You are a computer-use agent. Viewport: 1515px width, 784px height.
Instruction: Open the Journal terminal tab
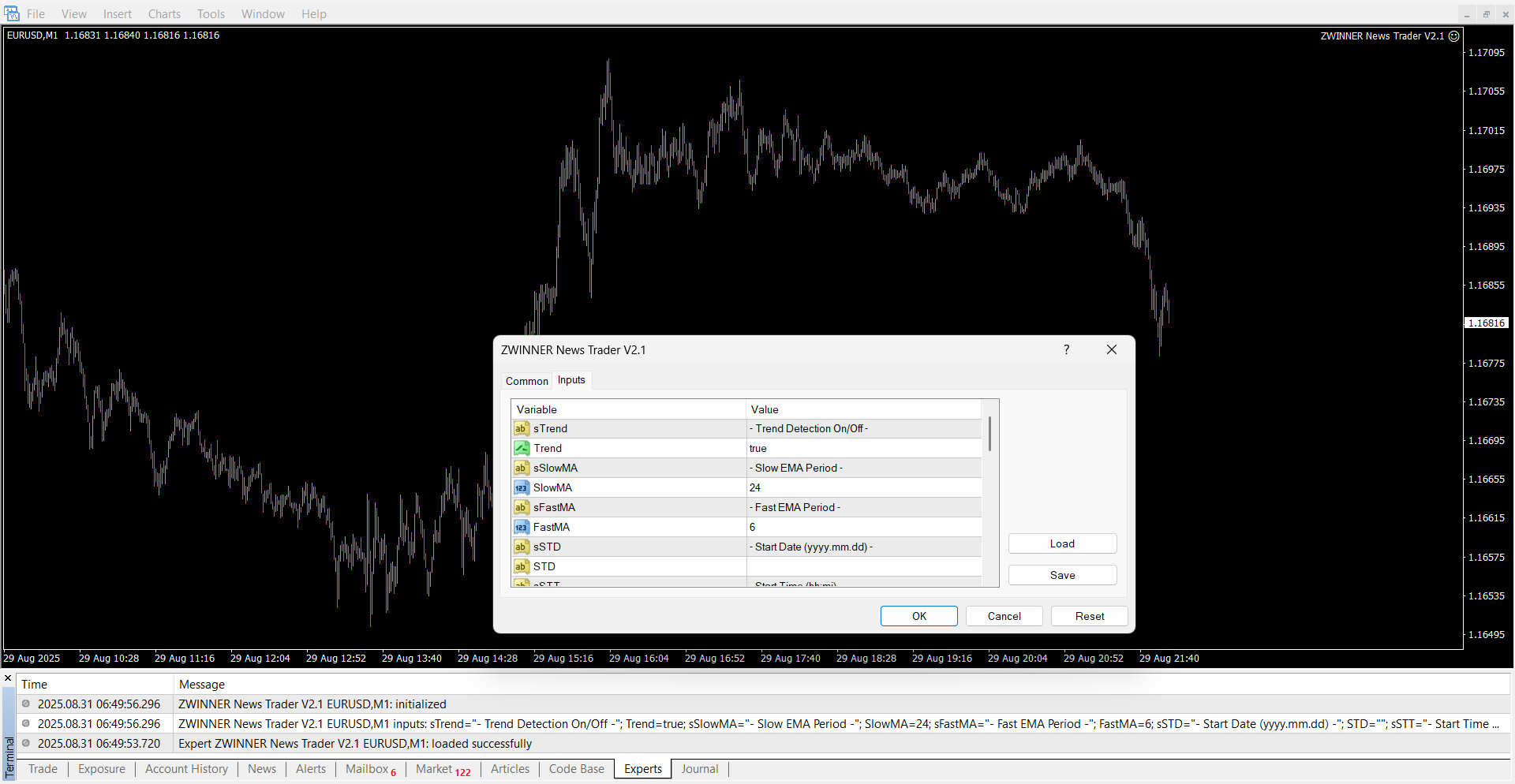[699, 769]
